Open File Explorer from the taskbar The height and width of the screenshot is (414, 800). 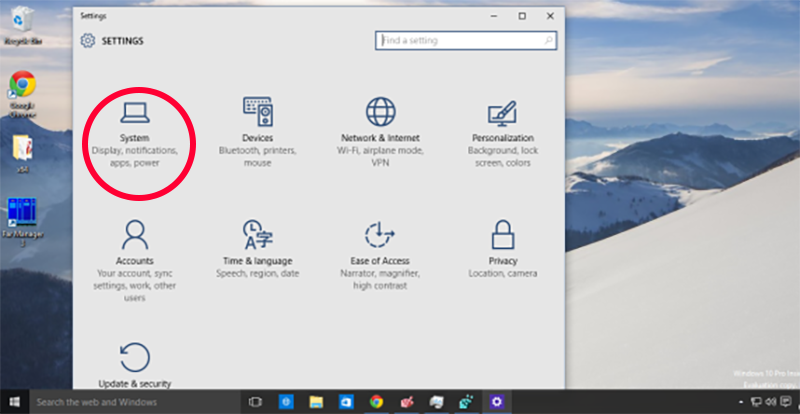316,402
